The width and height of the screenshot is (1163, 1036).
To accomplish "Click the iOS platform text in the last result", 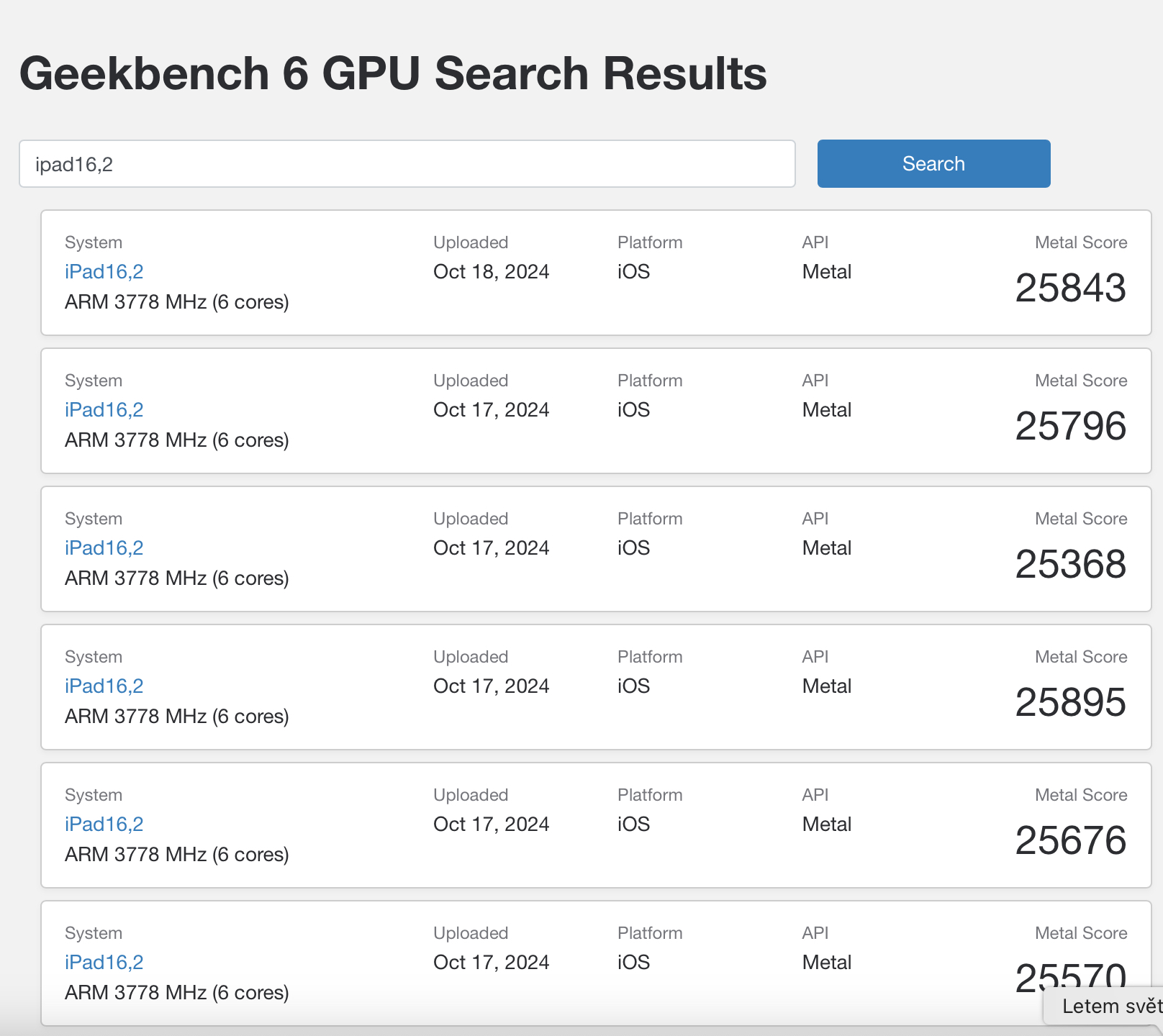I will [632, 962].
